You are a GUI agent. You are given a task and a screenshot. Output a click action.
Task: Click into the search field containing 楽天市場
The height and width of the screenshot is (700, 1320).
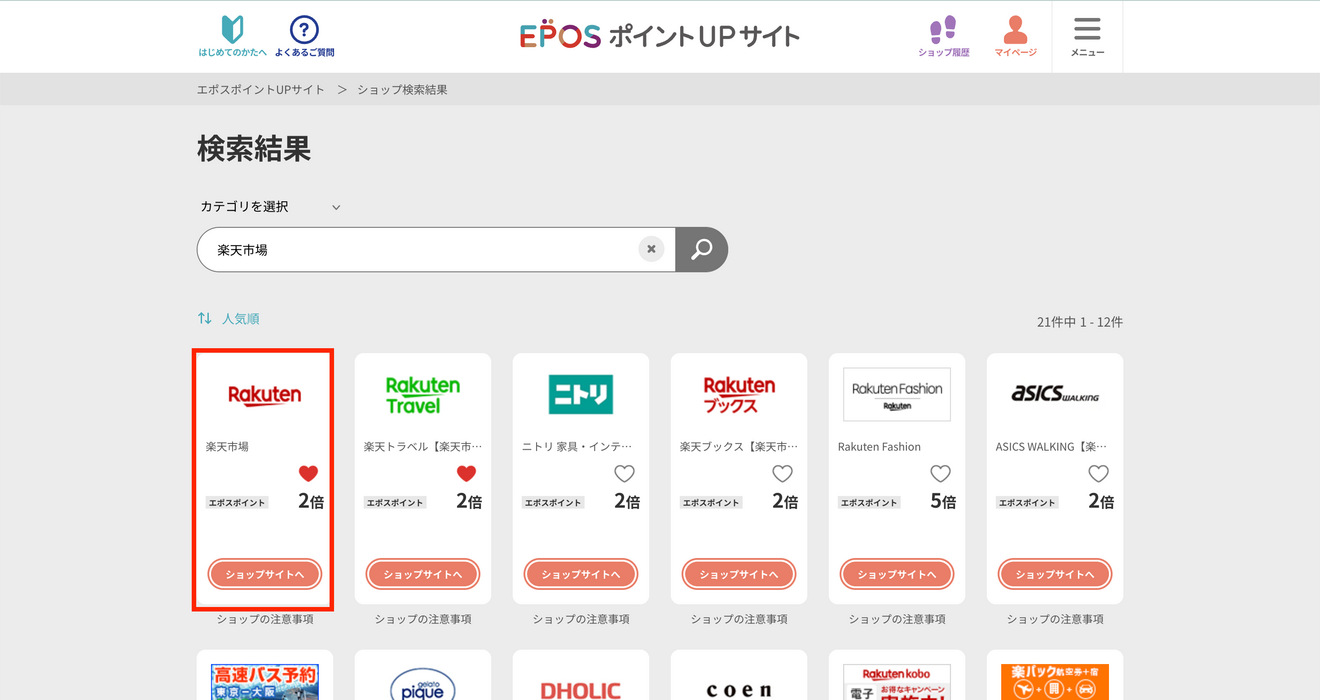[x=420, y=250]
